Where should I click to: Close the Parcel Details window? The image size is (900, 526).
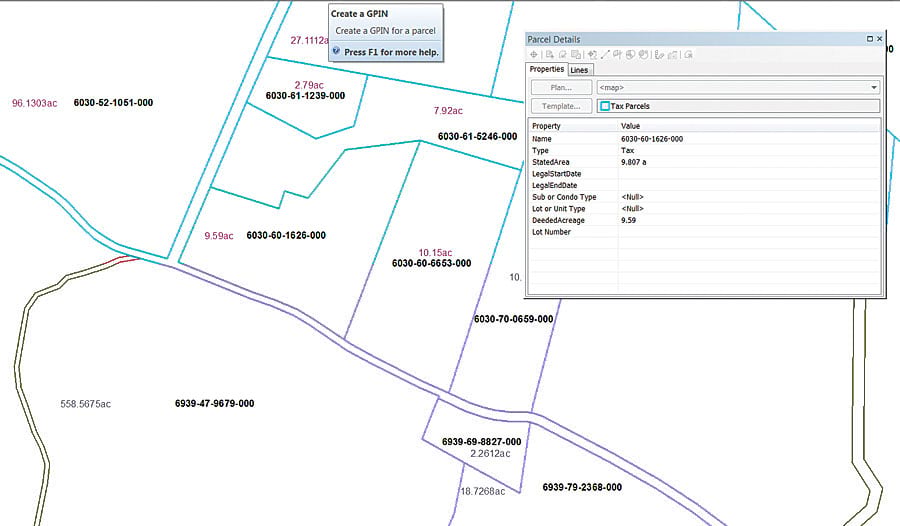click(879, 39)
